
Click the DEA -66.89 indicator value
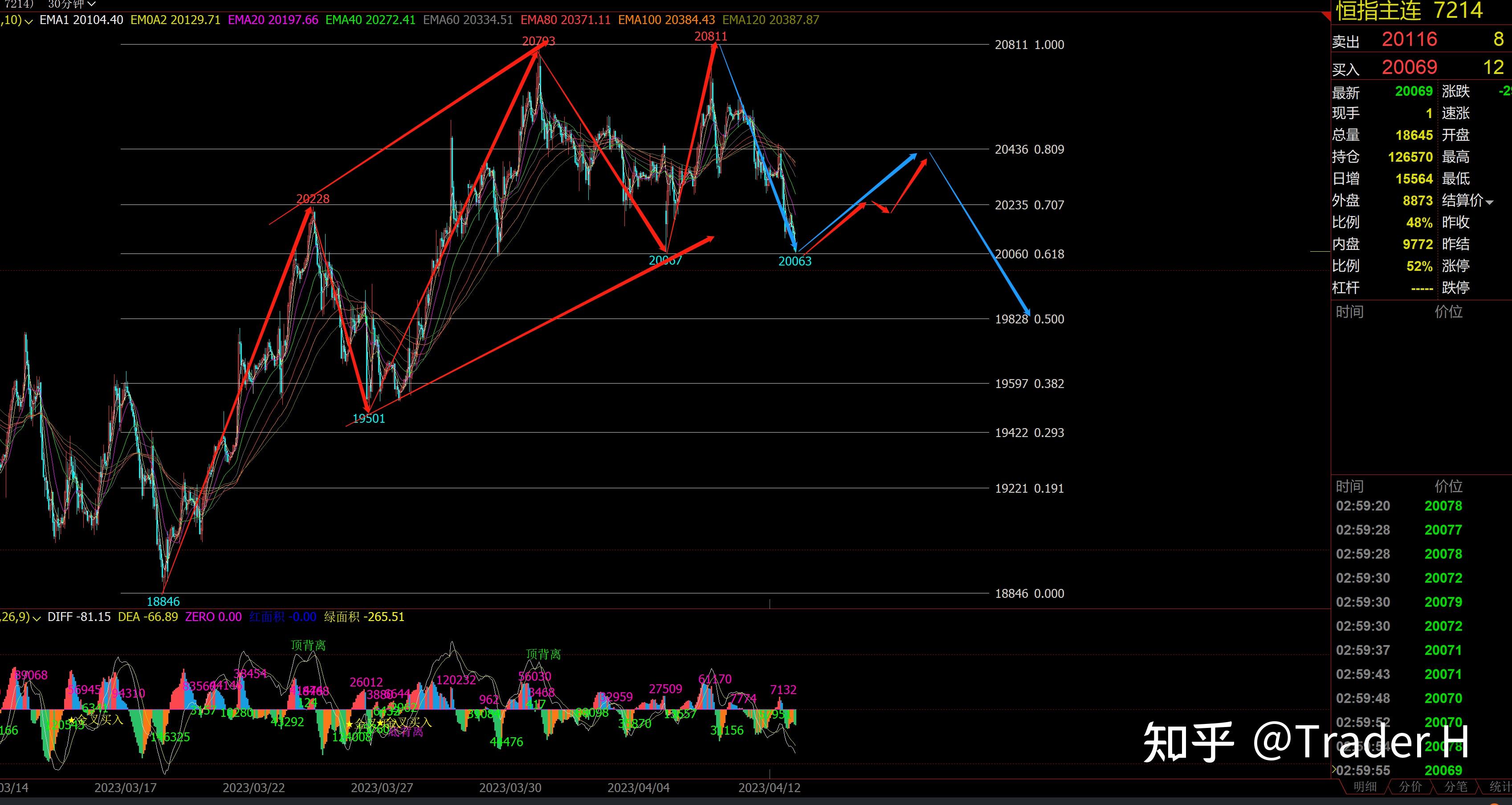pos(148,617)
